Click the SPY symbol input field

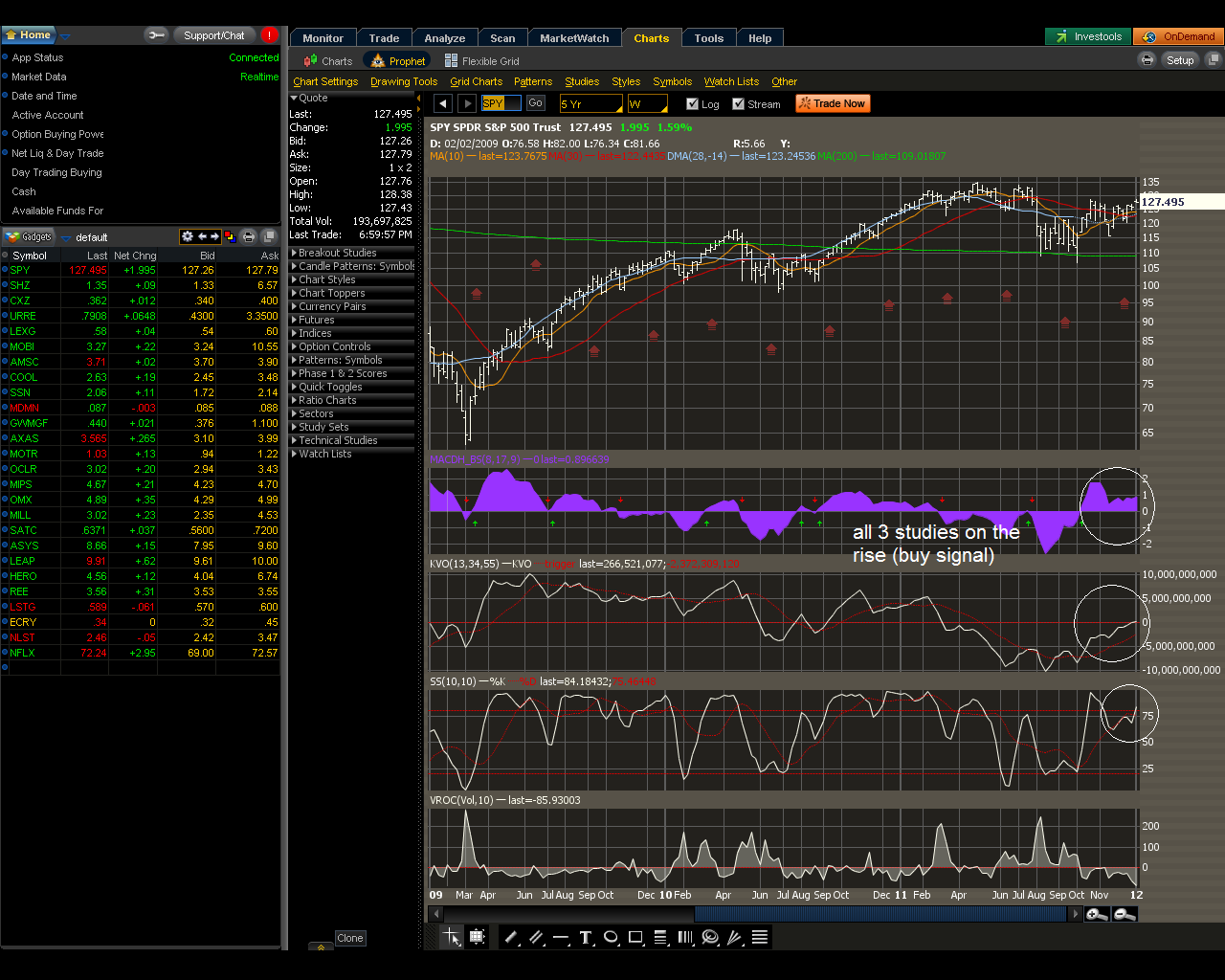(x=501, y=103)
